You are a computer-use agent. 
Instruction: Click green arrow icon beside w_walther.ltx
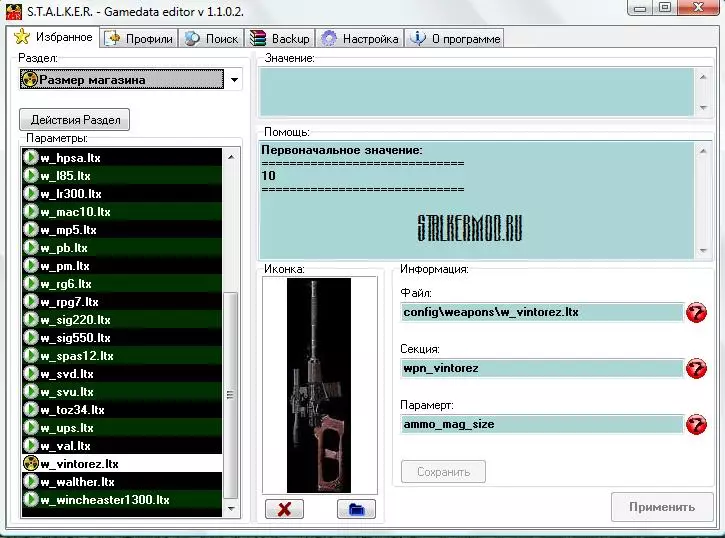[x=31, y=482]
